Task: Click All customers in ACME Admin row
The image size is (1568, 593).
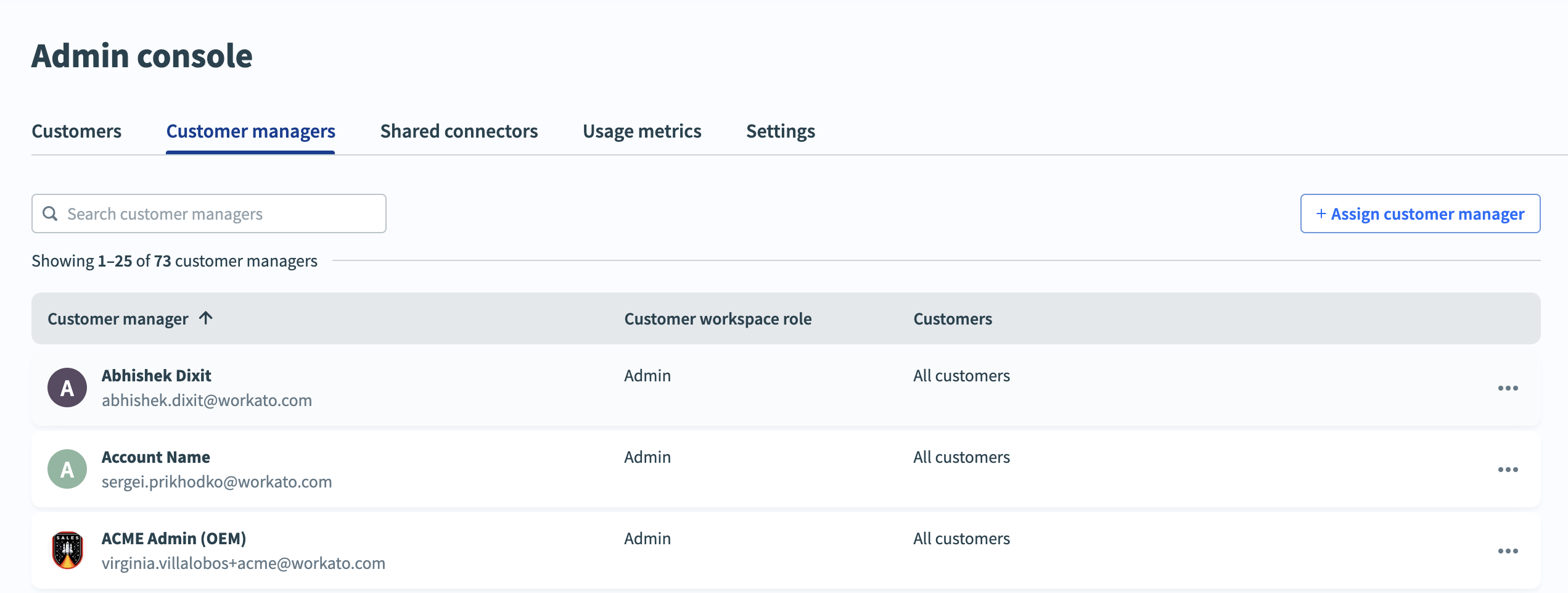Action: 961,538
